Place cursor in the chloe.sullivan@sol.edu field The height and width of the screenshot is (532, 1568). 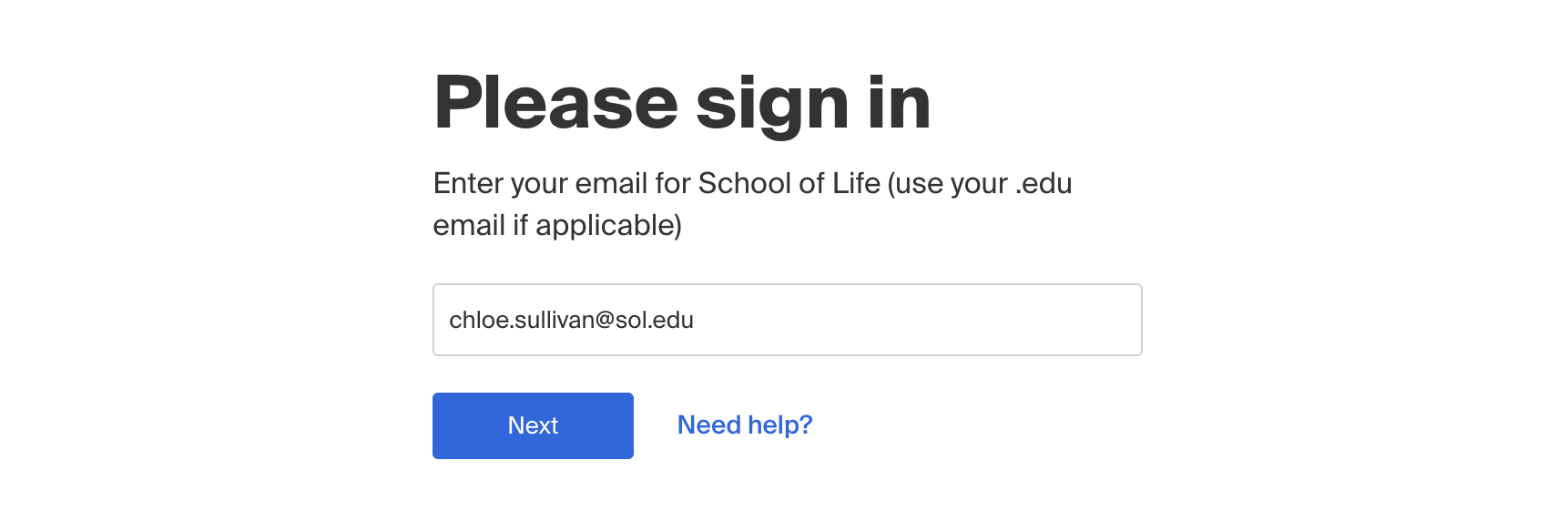pyautogui.click(x=572, y=320)
